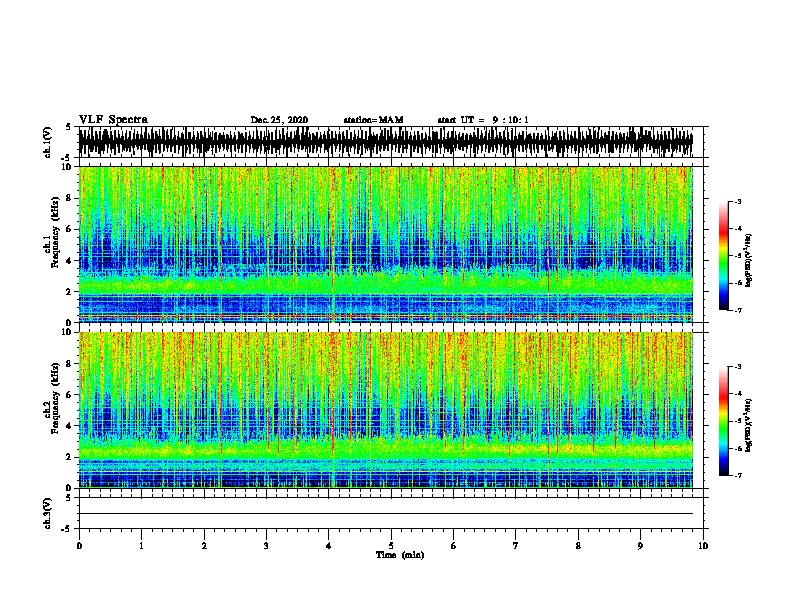
Task: Click the time axis tick '0'
Action: 79,546
